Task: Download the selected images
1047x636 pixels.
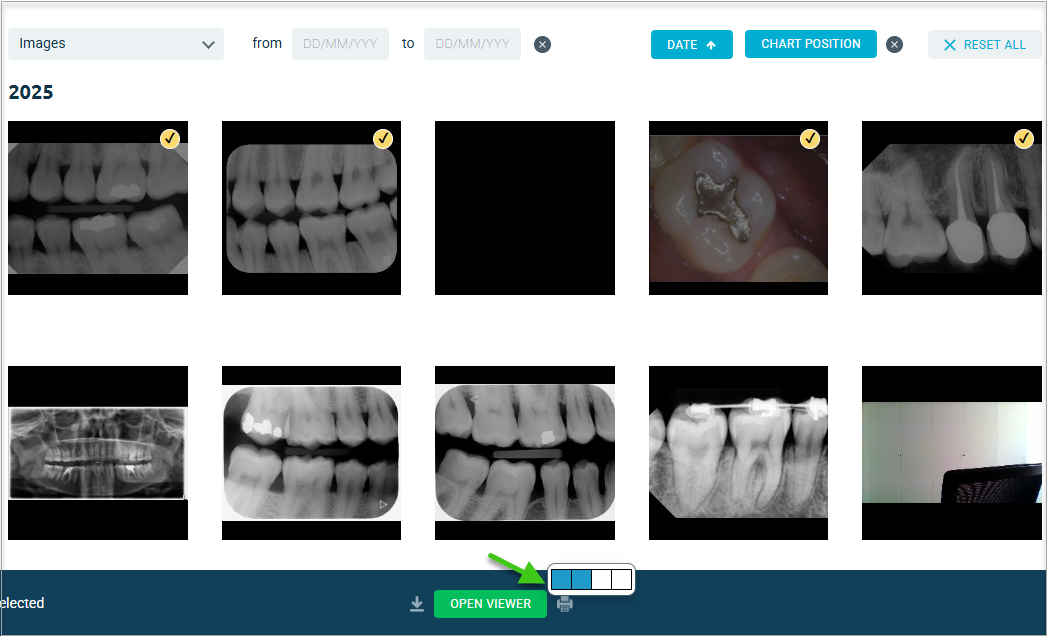Action: click(417, 604)
